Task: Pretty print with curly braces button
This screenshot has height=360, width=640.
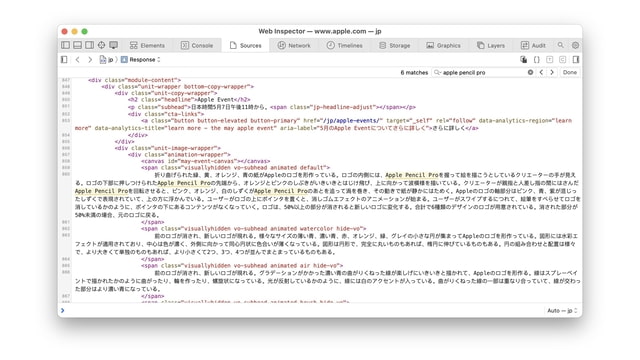Action: pyautogui.click(x=536, y=60)
